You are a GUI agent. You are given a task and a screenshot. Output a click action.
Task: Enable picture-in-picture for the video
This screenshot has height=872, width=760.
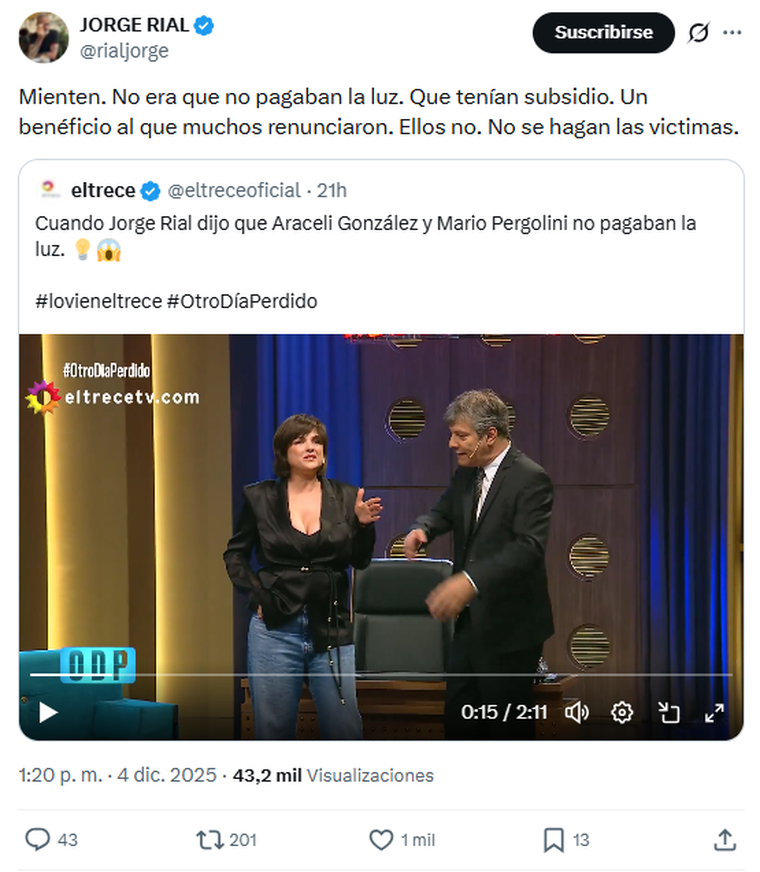tap(672, 714)
